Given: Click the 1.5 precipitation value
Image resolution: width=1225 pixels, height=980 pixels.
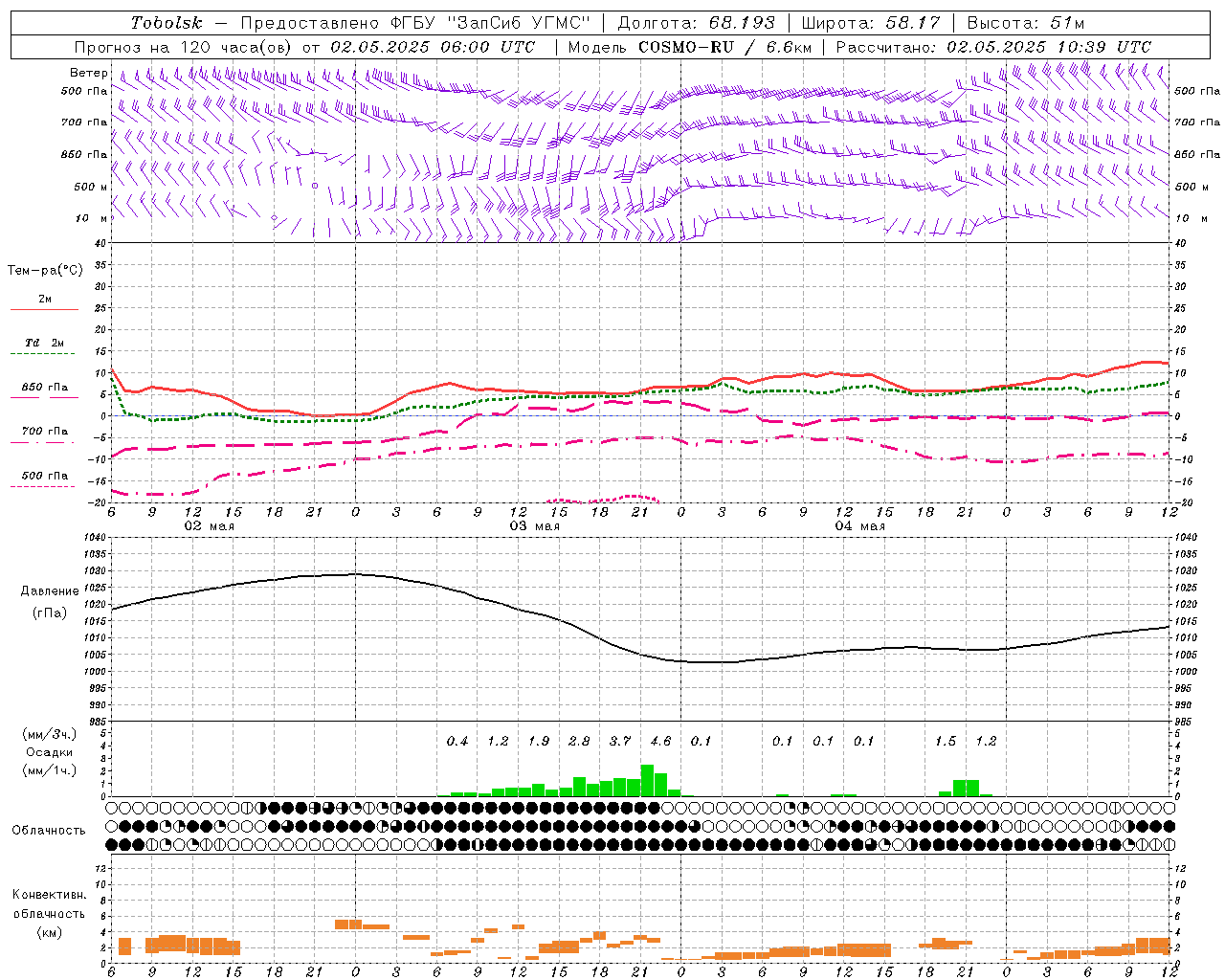Looking at the screenshot, I should click(x=946, y=742).
